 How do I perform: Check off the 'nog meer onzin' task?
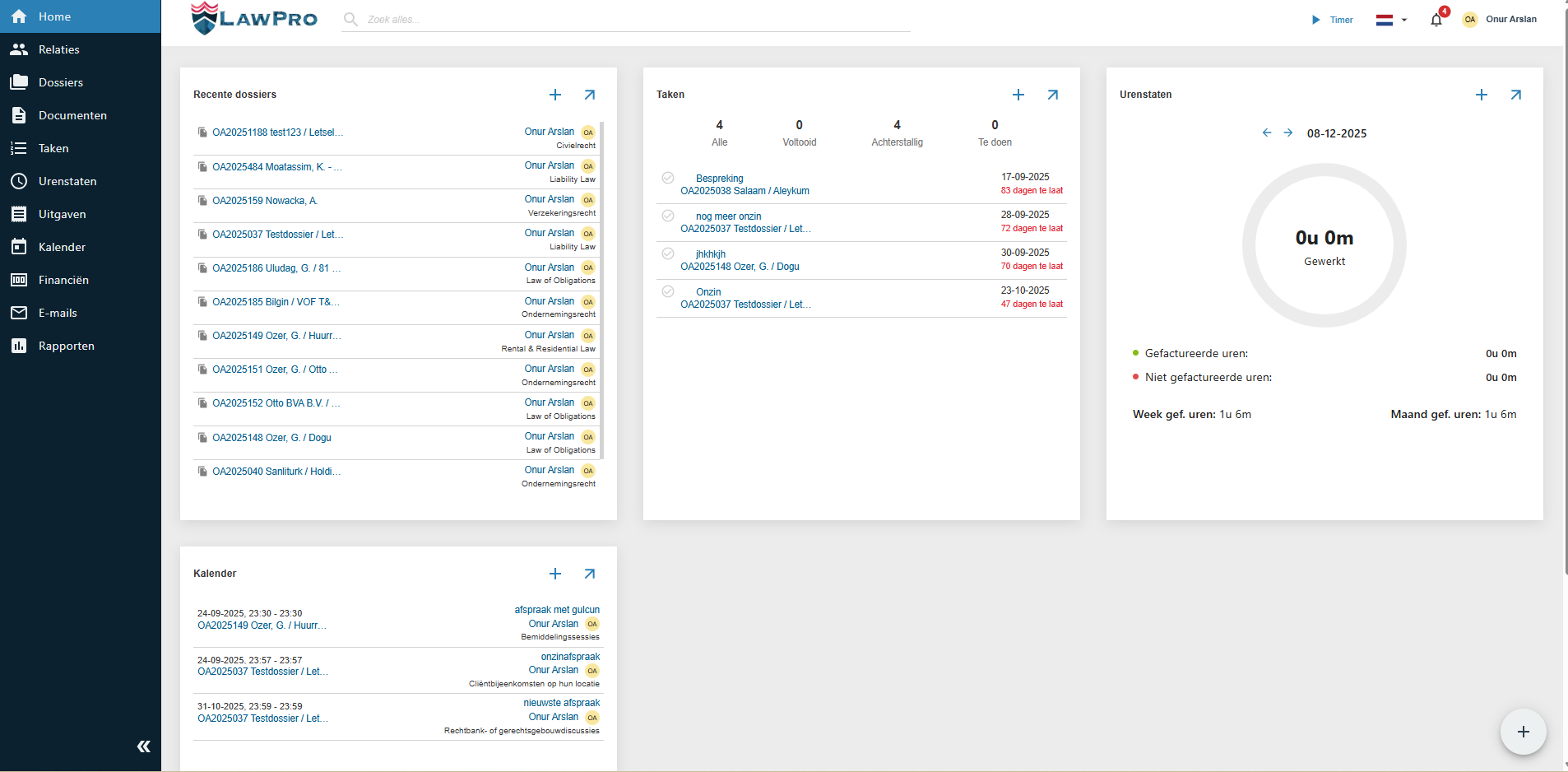[668, 216]
